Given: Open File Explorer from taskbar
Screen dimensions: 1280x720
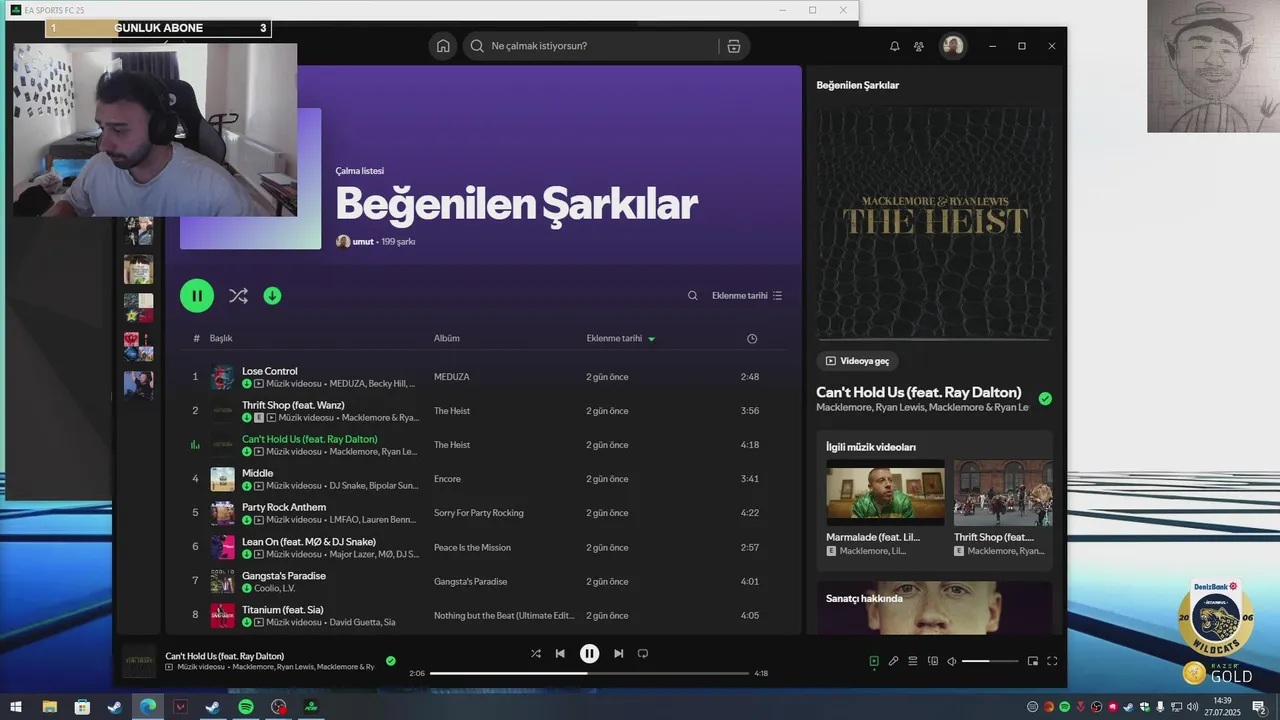Looking at the screenshot, I should click(49, 707).
